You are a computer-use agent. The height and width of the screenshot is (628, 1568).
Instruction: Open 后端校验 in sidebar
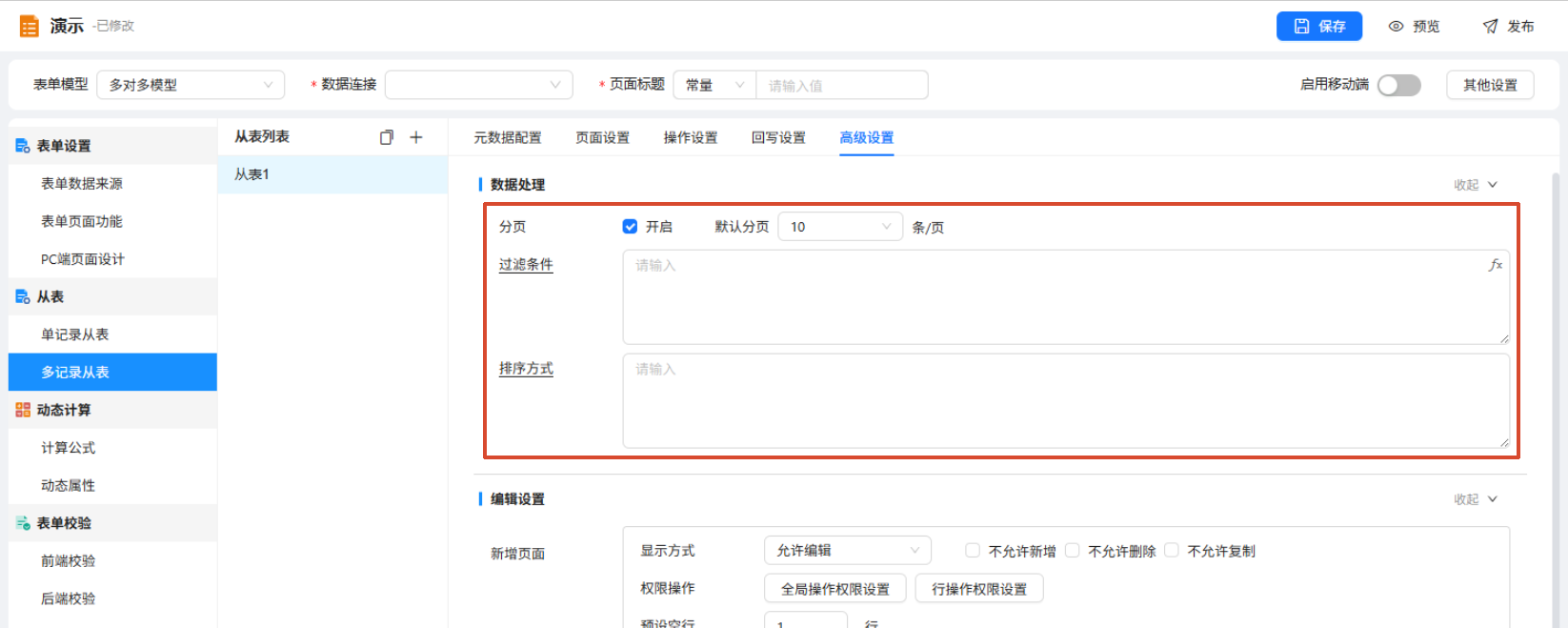(112, 598)
